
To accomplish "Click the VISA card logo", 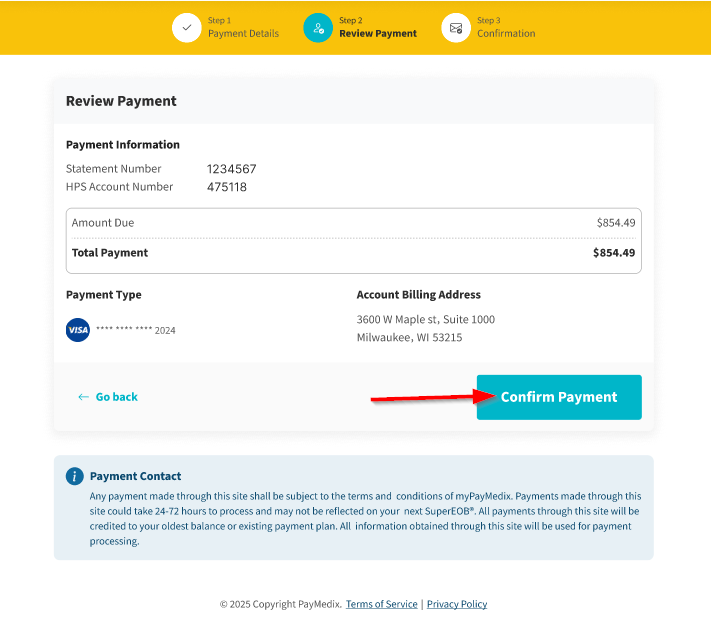I will (x=78, y=330).
